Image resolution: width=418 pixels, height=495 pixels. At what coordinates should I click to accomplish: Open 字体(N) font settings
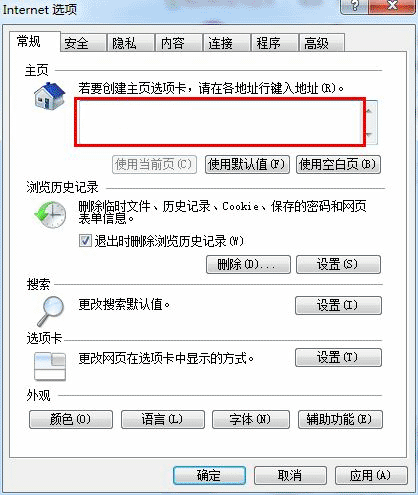point(251,419)
